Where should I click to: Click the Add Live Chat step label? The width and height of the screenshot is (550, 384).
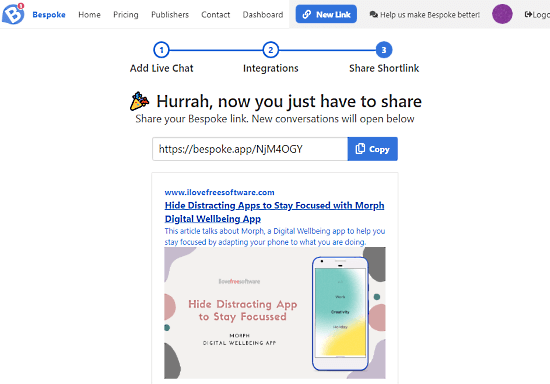tap(161, 68)
